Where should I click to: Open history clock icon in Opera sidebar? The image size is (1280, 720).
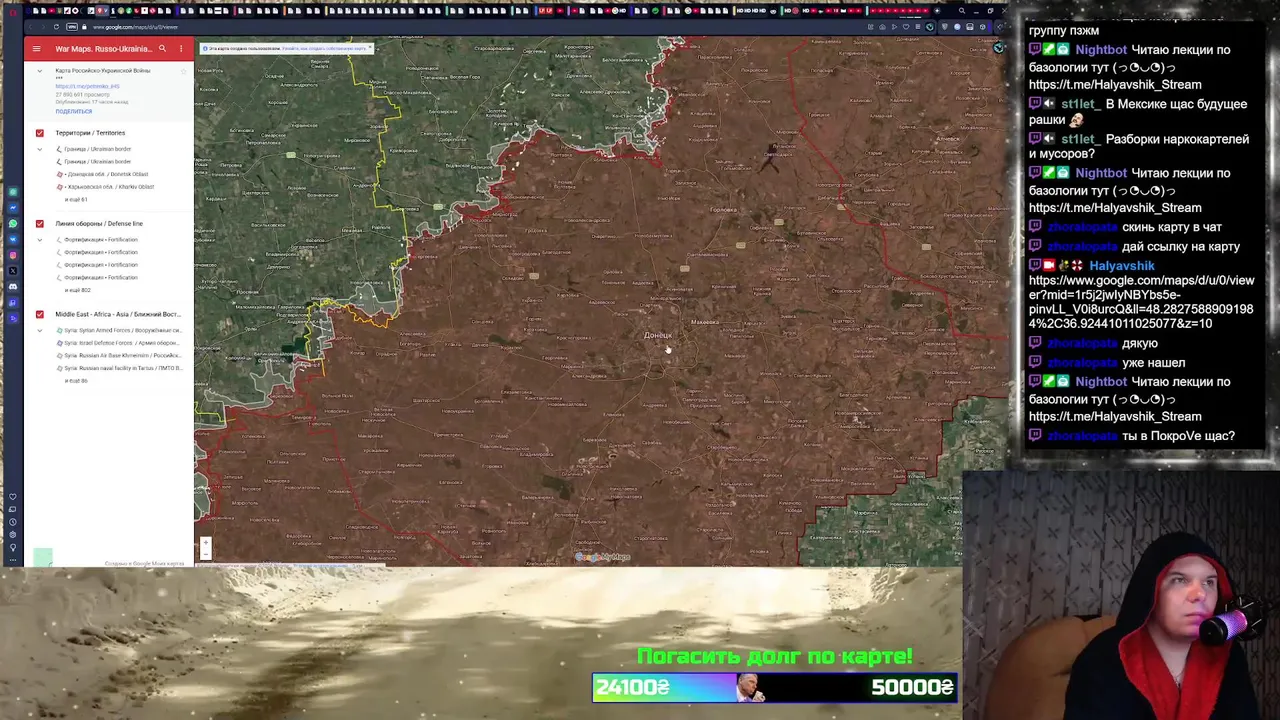click(13, 522)
